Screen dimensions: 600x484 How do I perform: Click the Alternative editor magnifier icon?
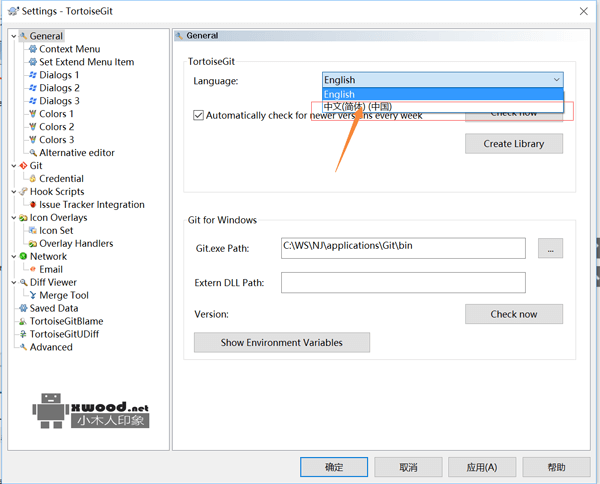32,153
